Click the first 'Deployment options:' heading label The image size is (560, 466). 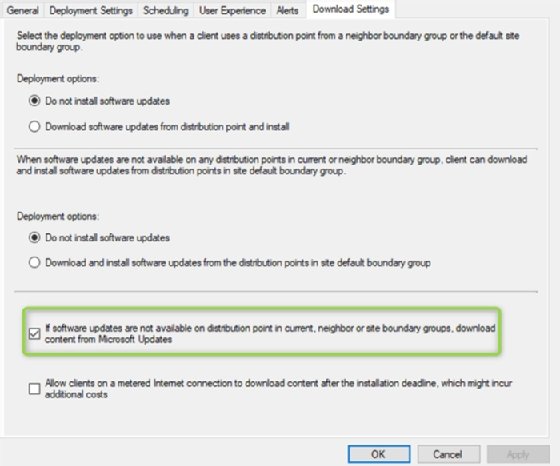point(58,79)
